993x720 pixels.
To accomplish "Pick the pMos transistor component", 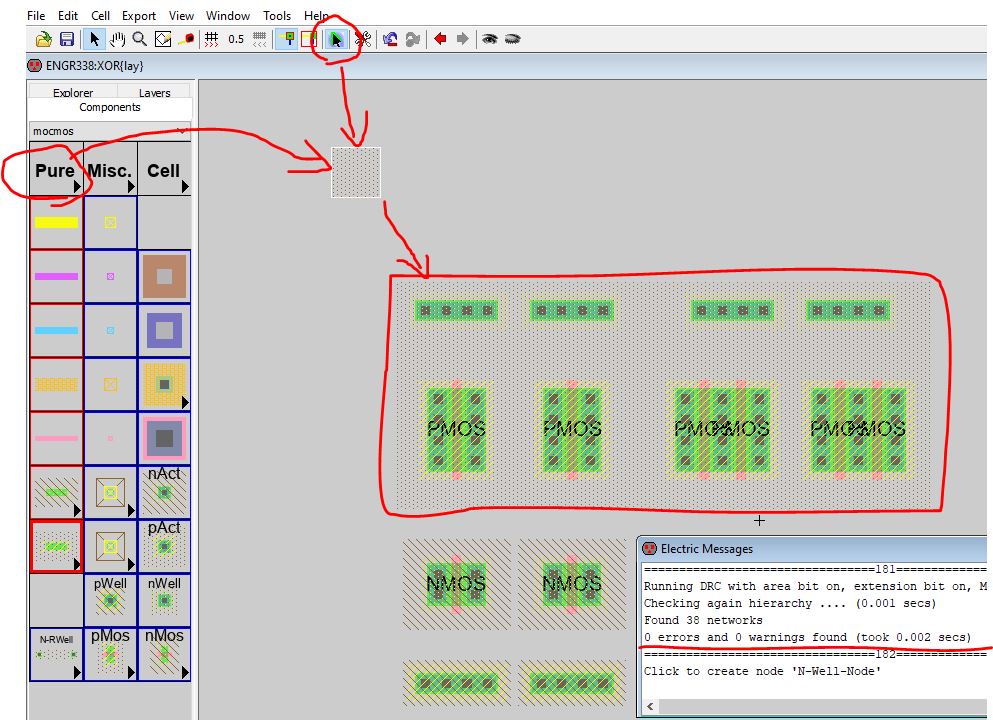I will point(110,654).
